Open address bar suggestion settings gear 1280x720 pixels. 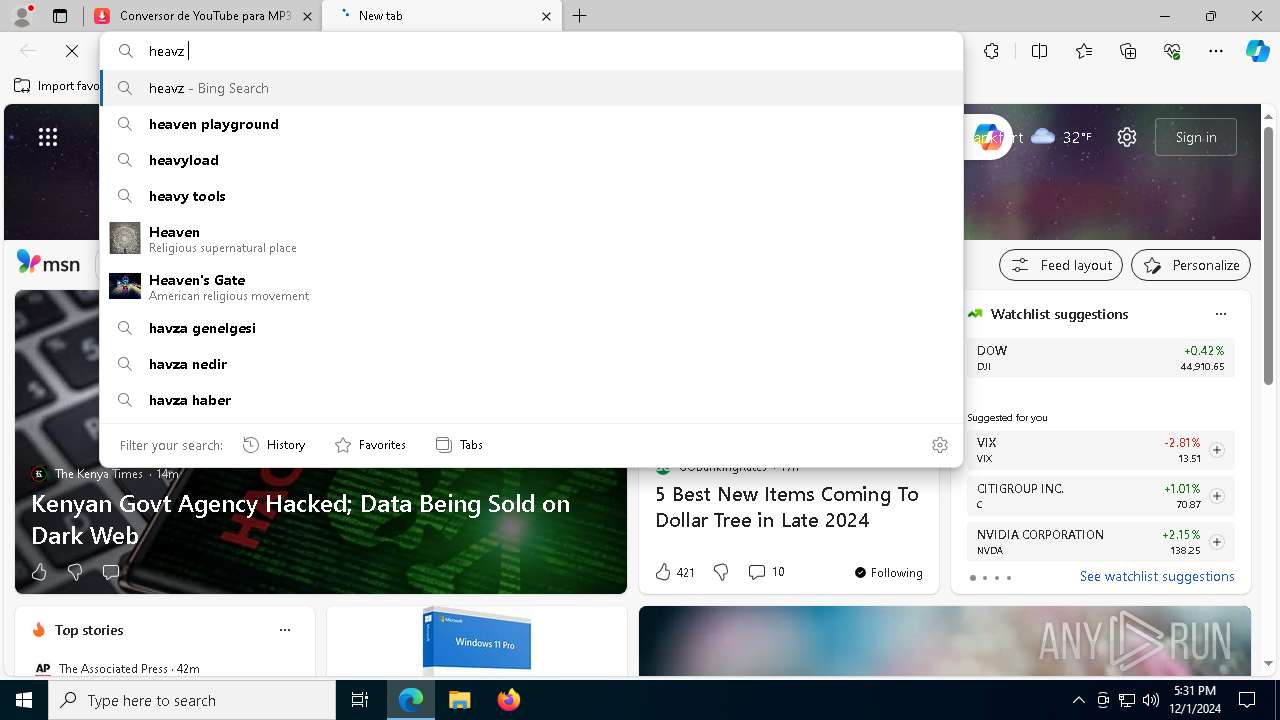[x=939, y=445]
